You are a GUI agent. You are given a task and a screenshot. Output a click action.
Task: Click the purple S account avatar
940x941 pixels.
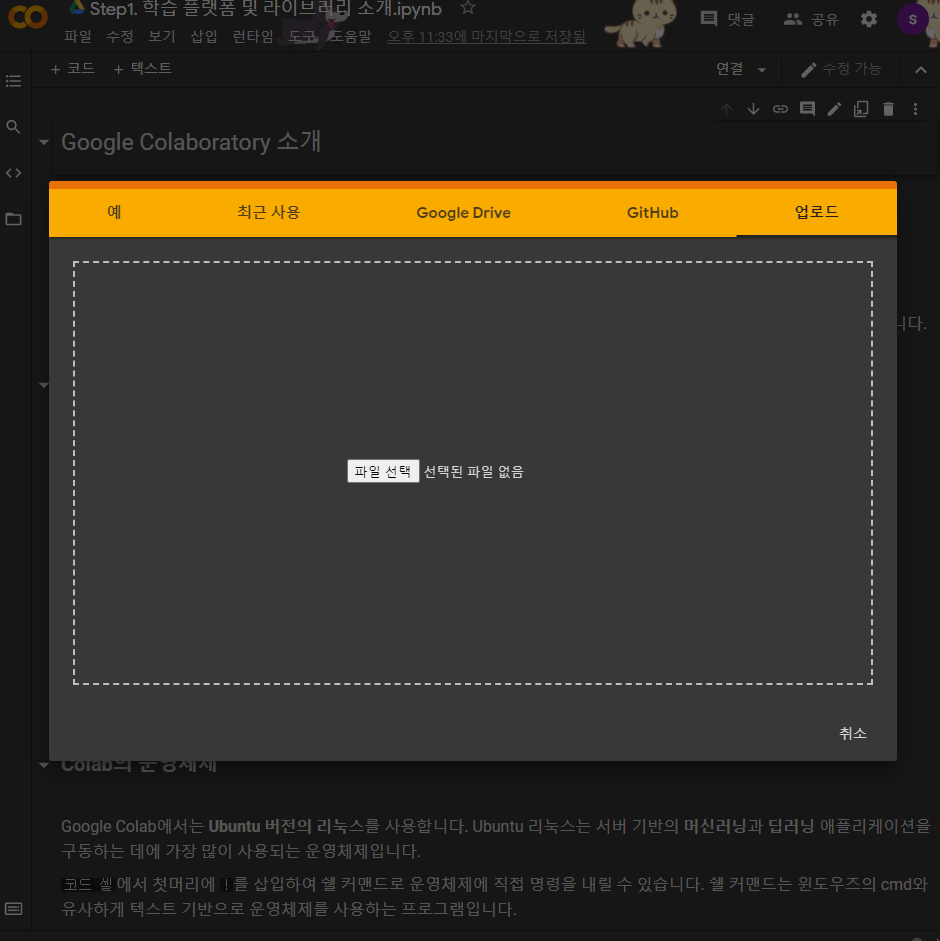(912, 19)
